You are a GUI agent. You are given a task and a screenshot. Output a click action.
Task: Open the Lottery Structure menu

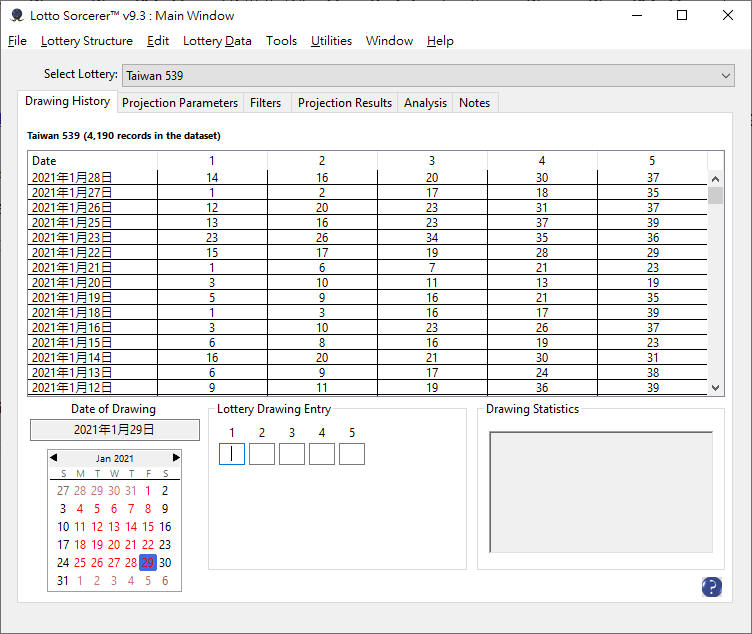pos(86,41)
